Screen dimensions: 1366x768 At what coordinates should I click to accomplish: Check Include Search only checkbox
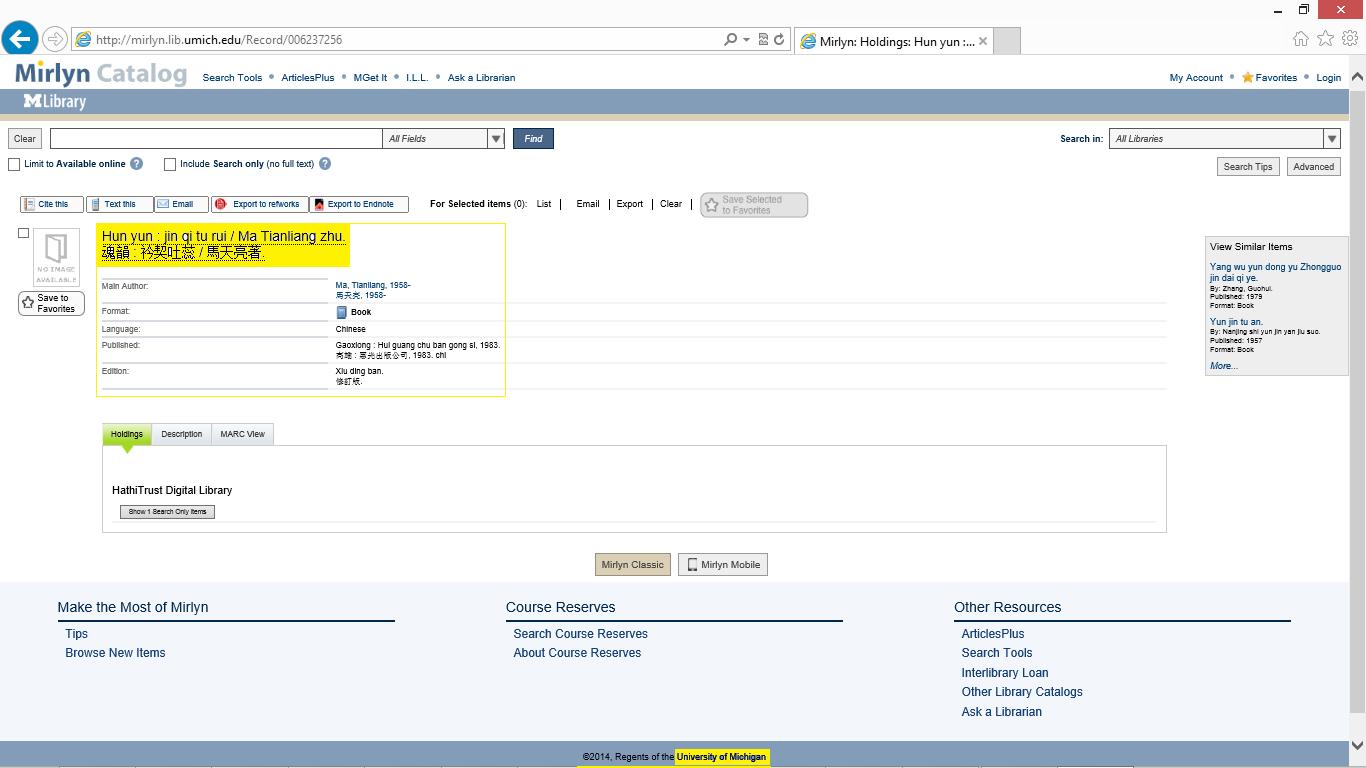pyautogui.click(x=170, y=164)
